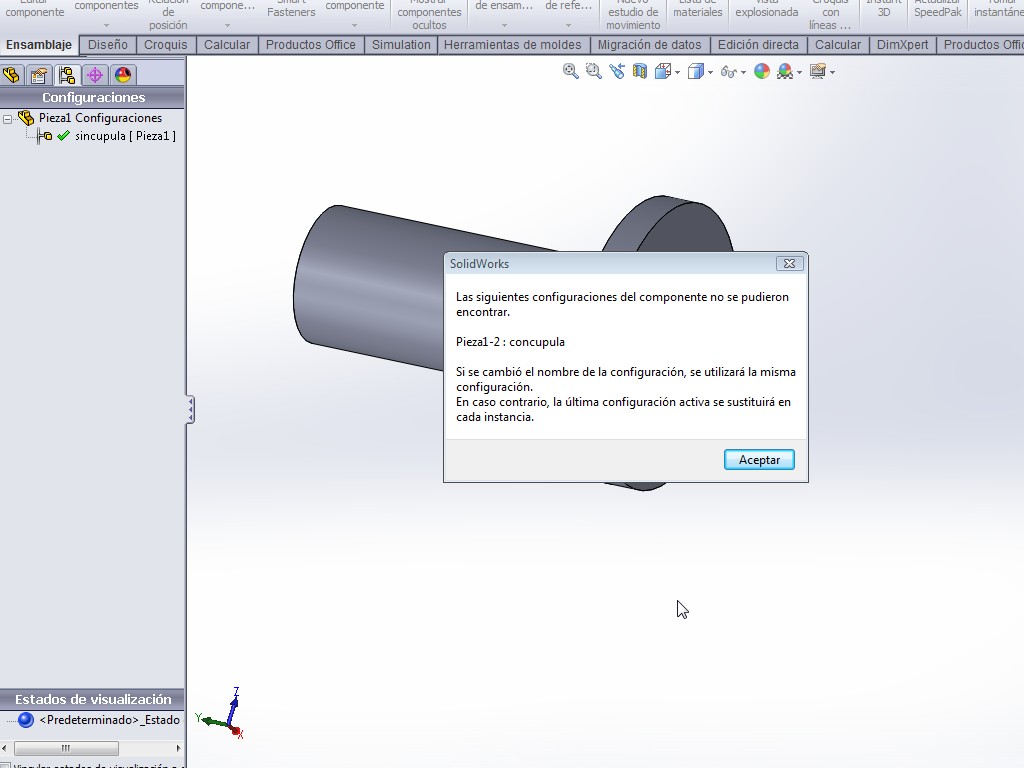Click Hide/Show Items glasses icon
Viewport: 1024px width, 768px height.
click(729, 72)
